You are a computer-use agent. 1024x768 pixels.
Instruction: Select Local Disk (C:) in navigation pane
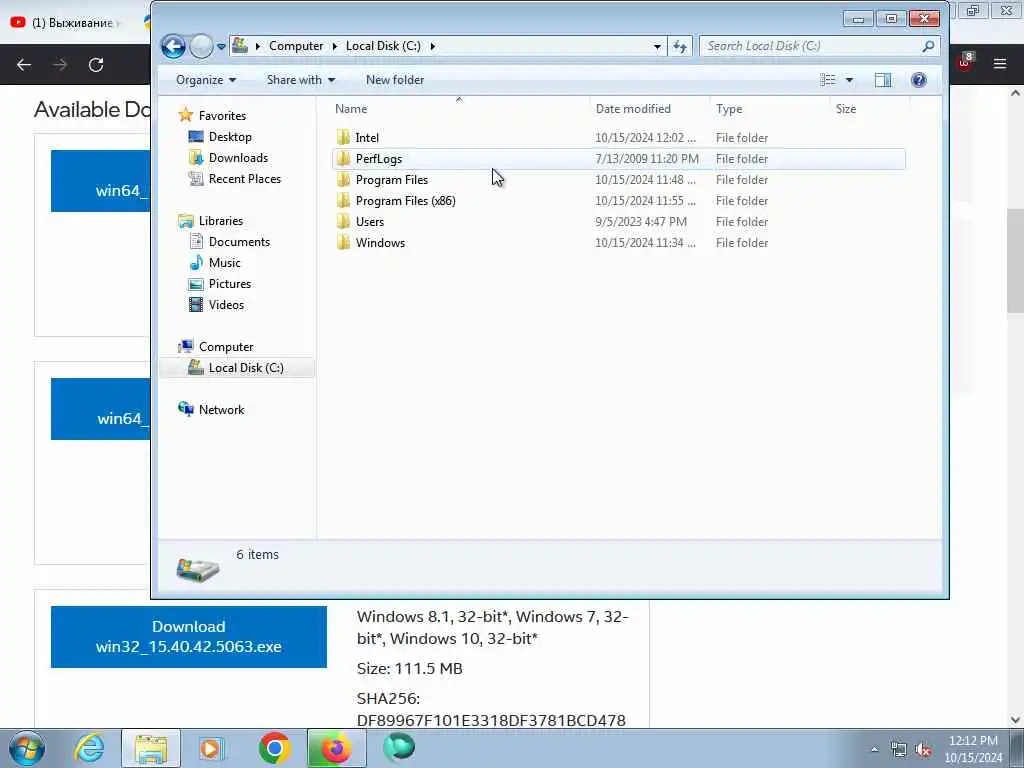[246, 368]
